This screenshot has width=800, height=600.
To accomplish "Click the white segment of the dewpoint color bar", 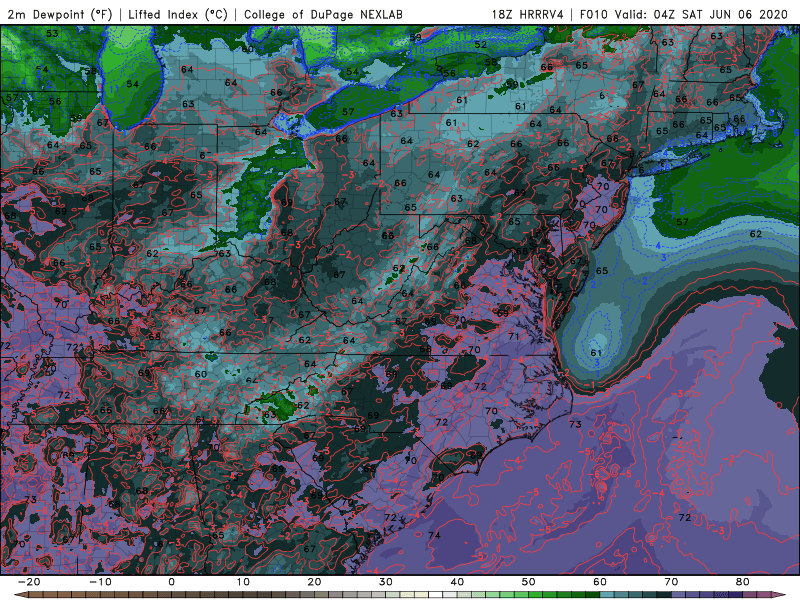I will coord(435,595).
